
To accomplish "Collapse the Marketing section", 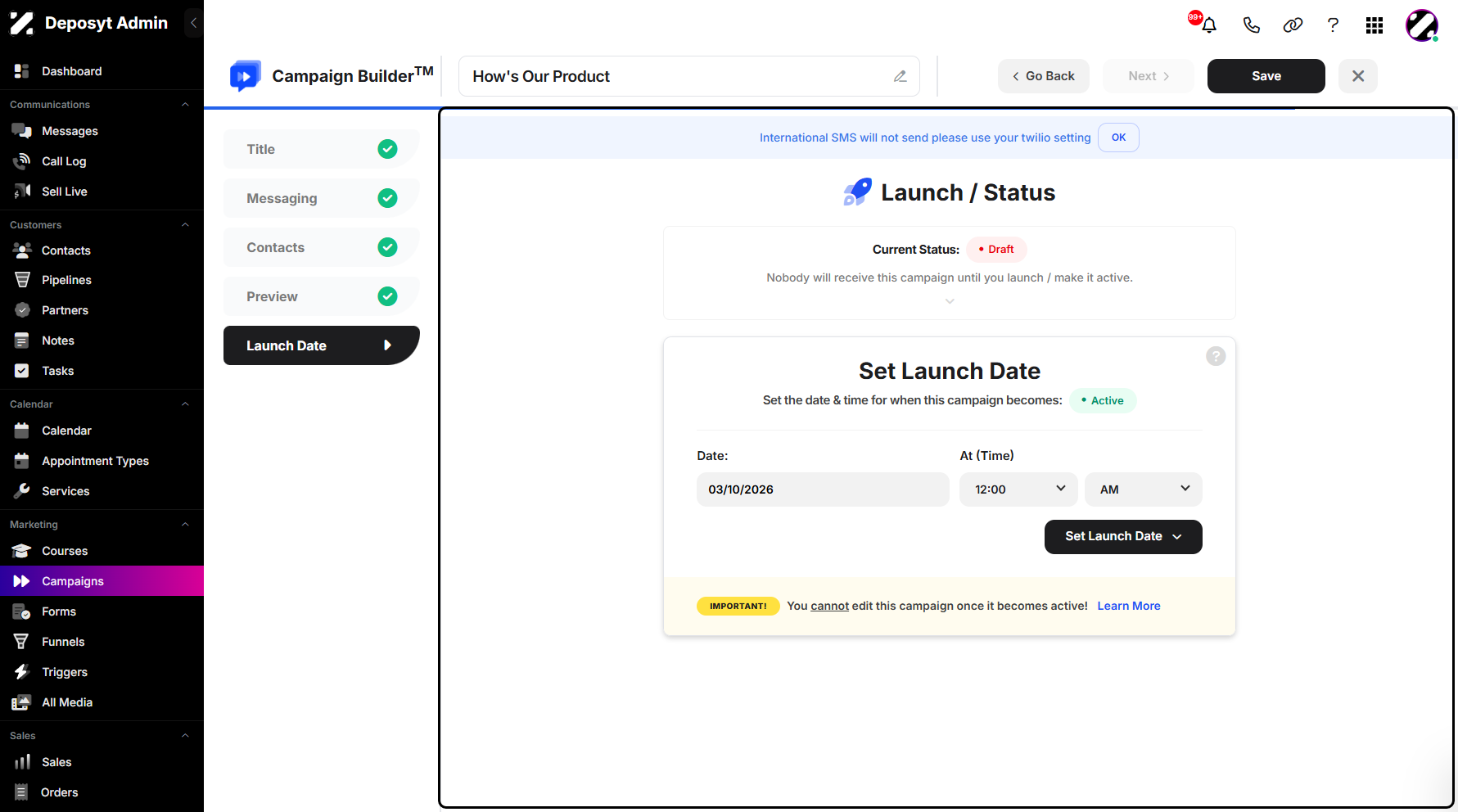I will [x=185, y=525].
